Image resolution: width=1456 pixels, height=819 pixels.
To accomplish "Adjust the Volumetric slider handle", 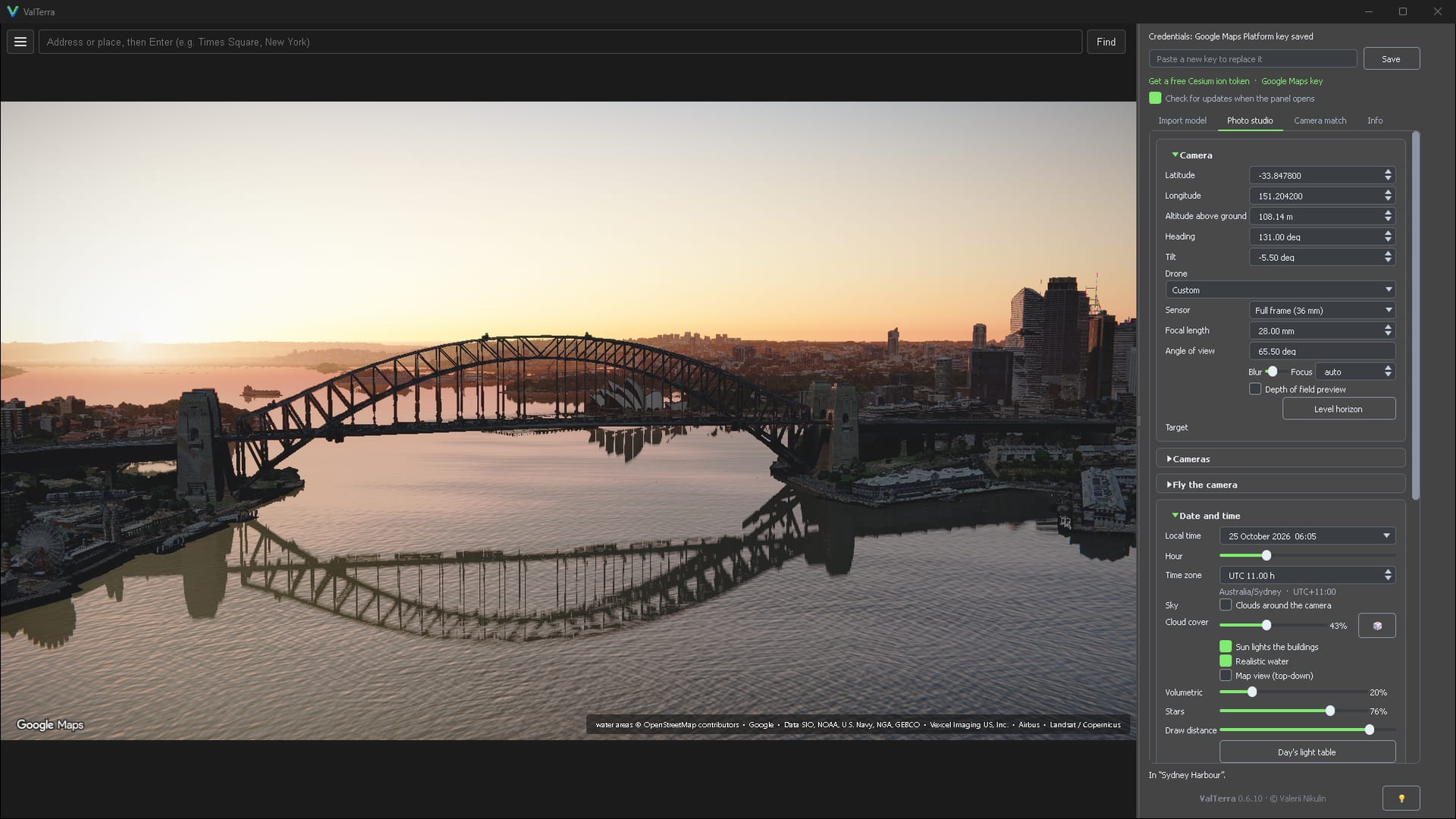I will pyautogui.click(x=1252, y=692).
